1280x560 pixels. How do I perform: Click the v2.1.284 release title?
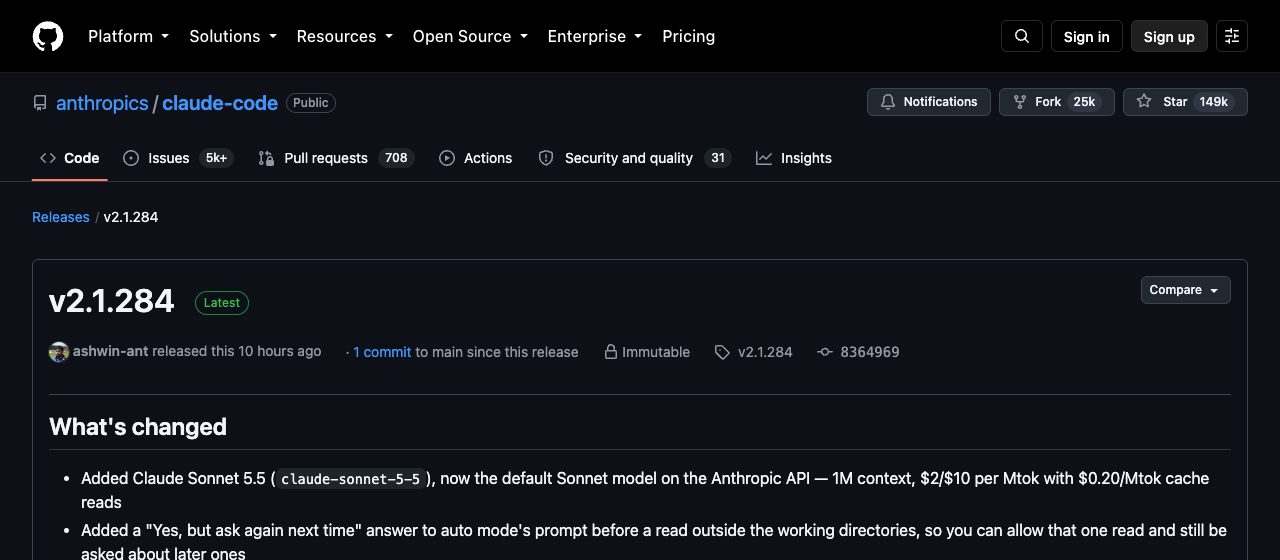[112, 301]
